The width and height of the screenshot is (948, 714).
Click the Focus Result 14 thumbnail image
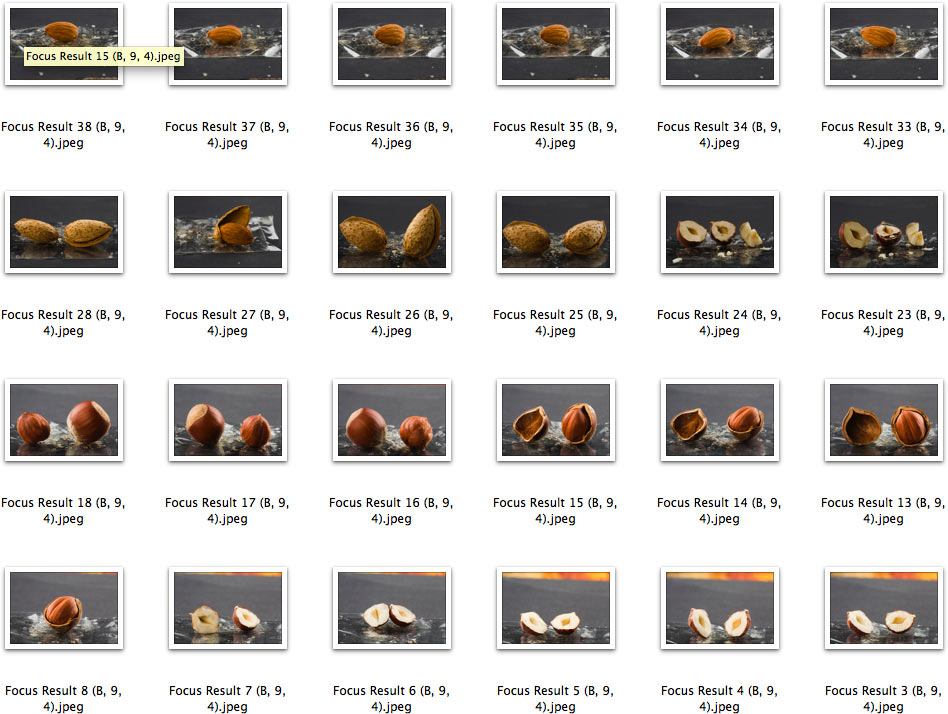tap(720, 420)
